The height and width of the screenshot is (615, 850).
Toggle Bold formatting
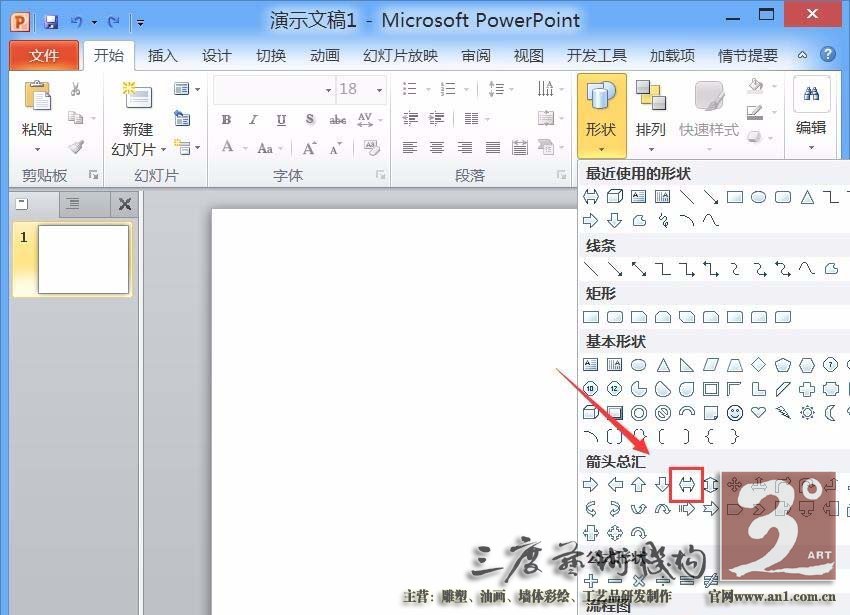coord(227,119)
